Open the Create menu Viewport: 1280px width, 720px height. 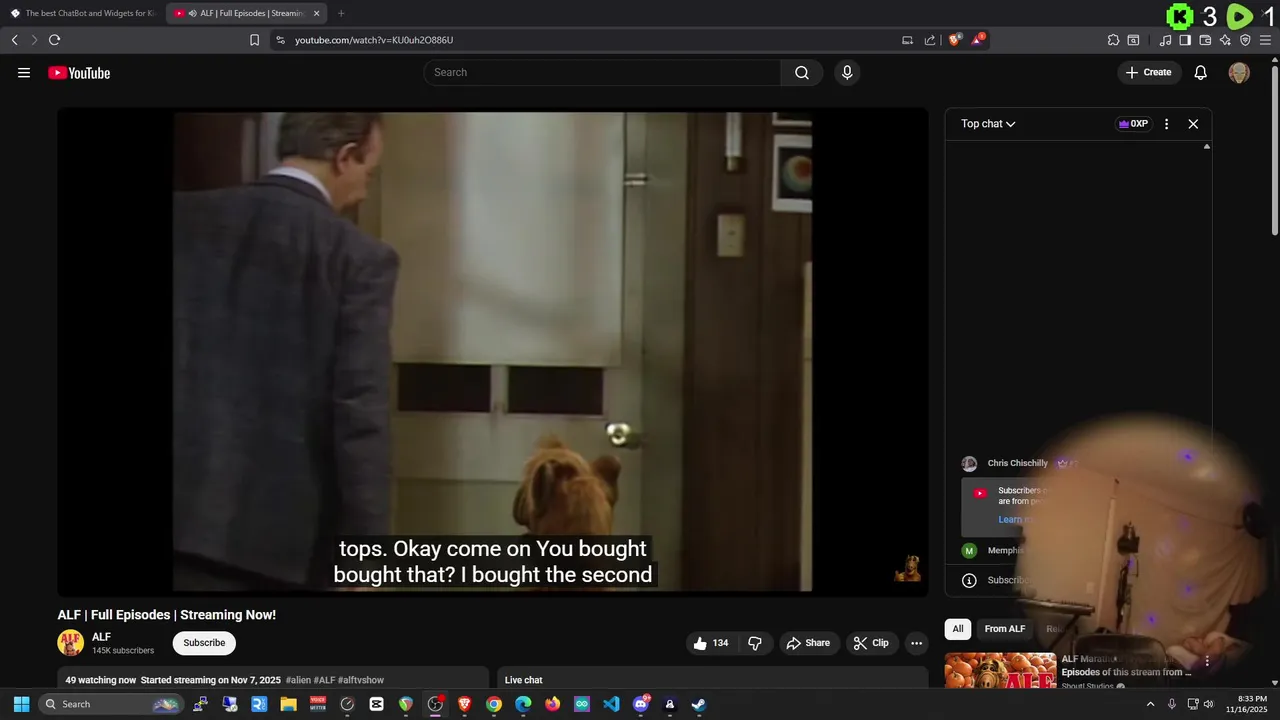(x=1148, y=72)
